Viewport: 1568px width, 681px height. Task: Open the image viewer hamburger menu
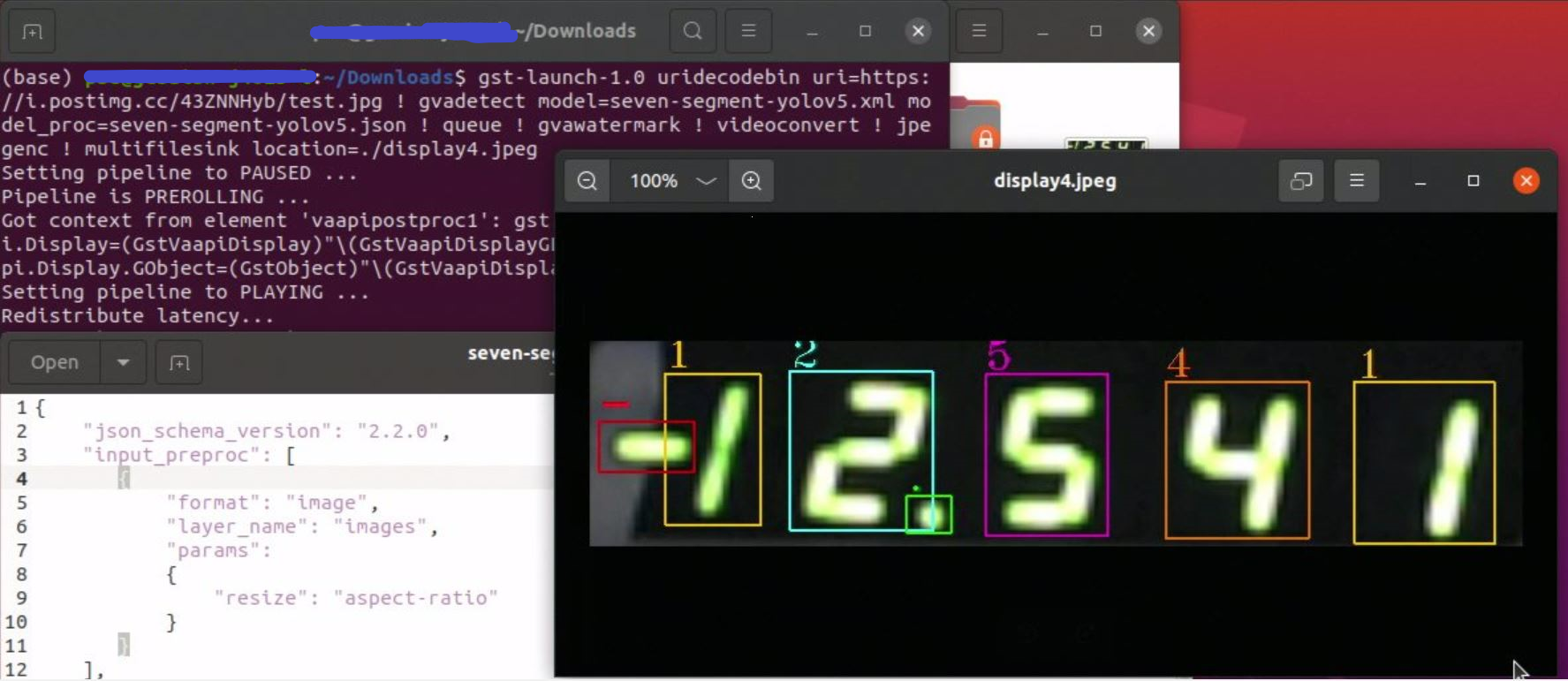(x=1357, y=181)
